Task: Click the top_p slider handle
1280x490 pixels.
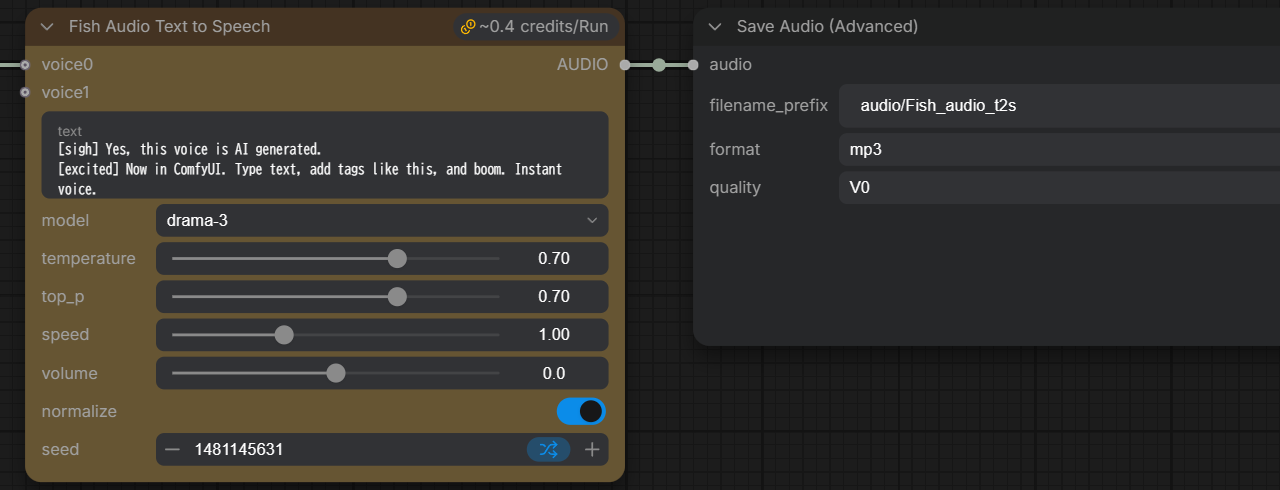Action: coord(397,297)
